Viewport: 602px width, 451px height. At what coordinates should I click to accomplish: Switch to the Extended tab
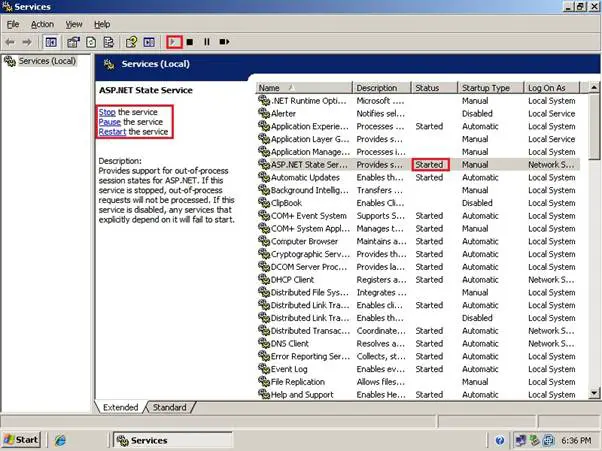coord(120,407)
